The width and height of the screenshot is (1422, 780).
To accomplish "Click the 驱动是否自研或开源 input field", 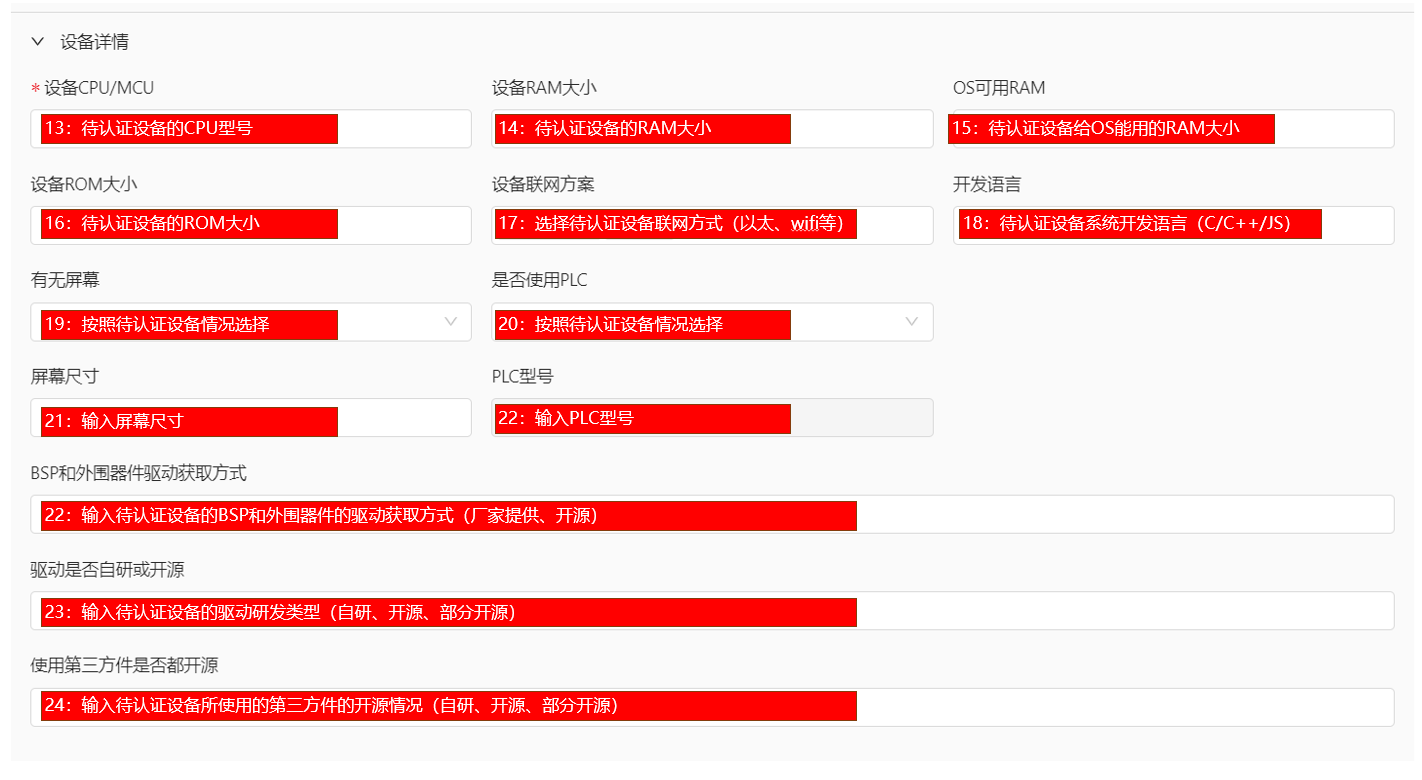I will point(712,611).
